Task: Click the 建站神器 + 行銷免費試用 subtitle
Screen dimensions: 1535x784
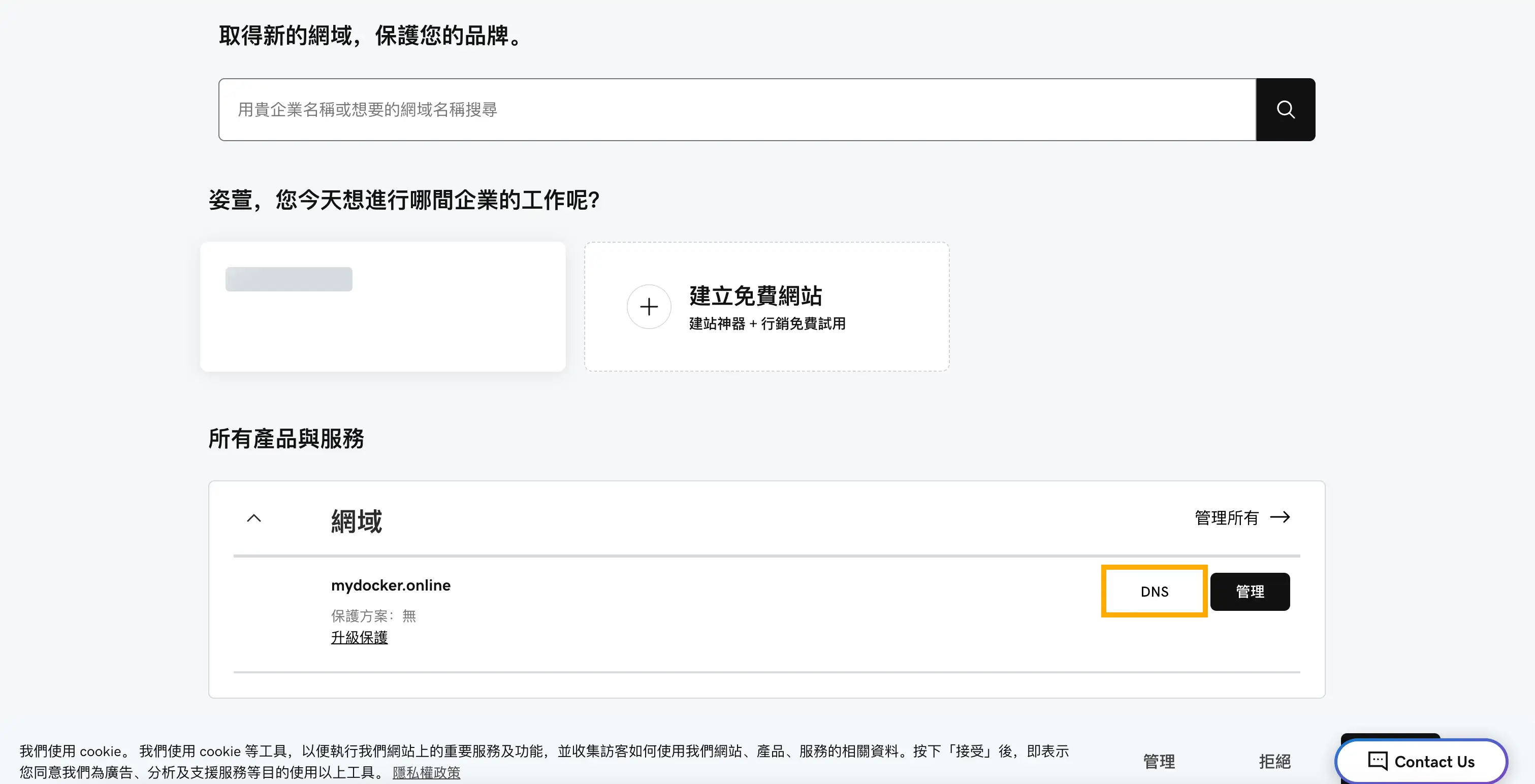Action: point(767,323)
